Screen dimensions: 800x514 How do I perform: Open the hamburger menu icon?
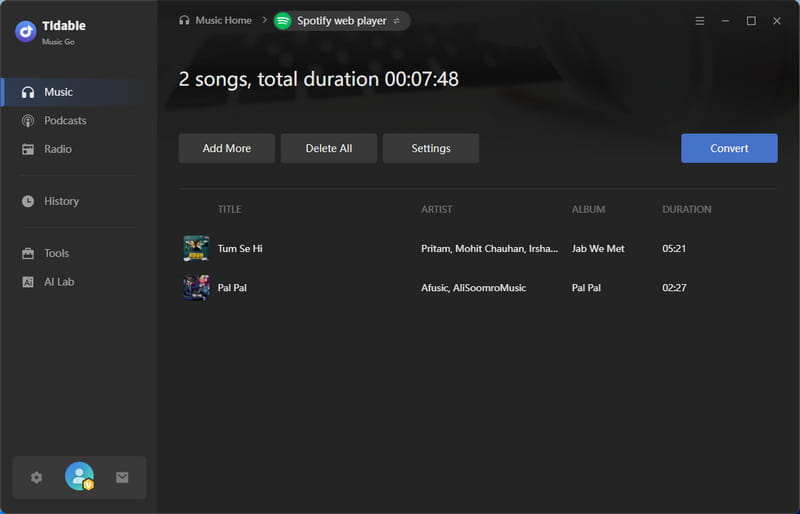[700, 21]
